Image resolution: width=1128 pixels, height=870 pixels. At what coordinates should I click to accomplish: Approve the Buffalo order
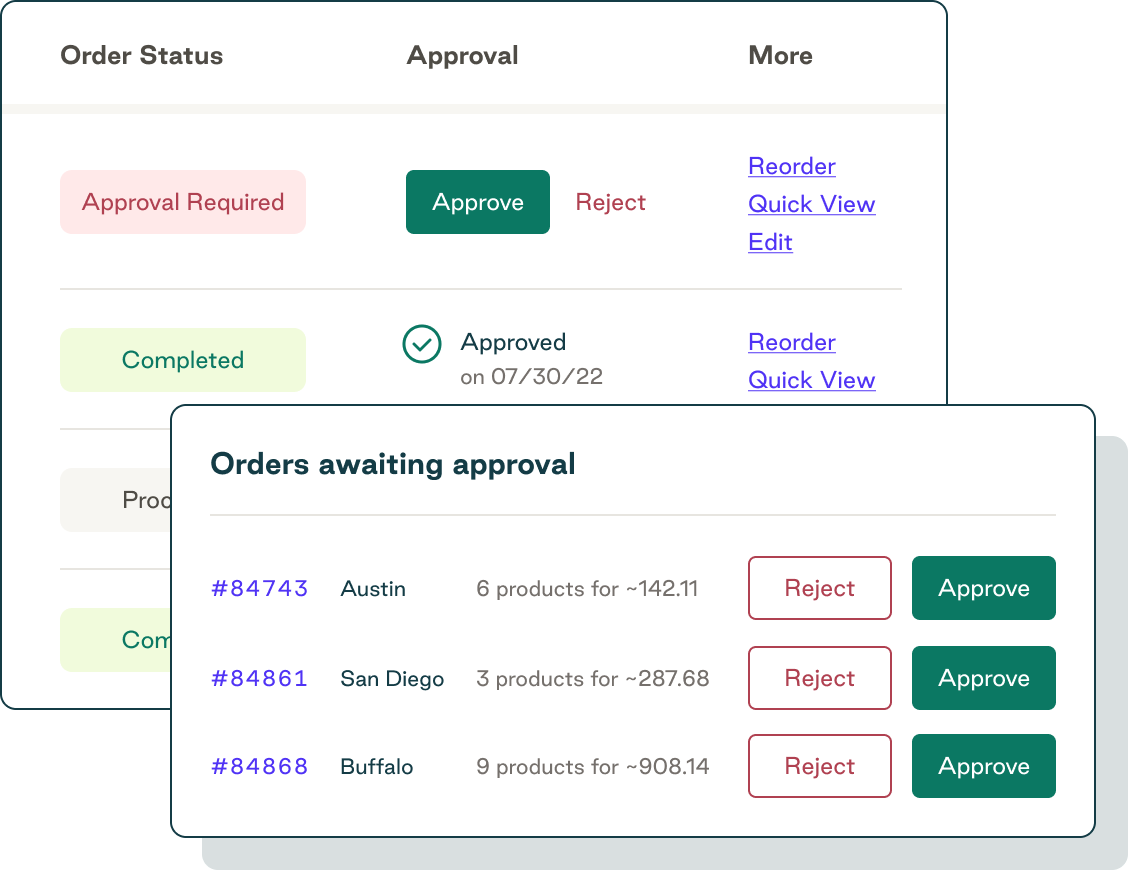[x=983, y=766]
